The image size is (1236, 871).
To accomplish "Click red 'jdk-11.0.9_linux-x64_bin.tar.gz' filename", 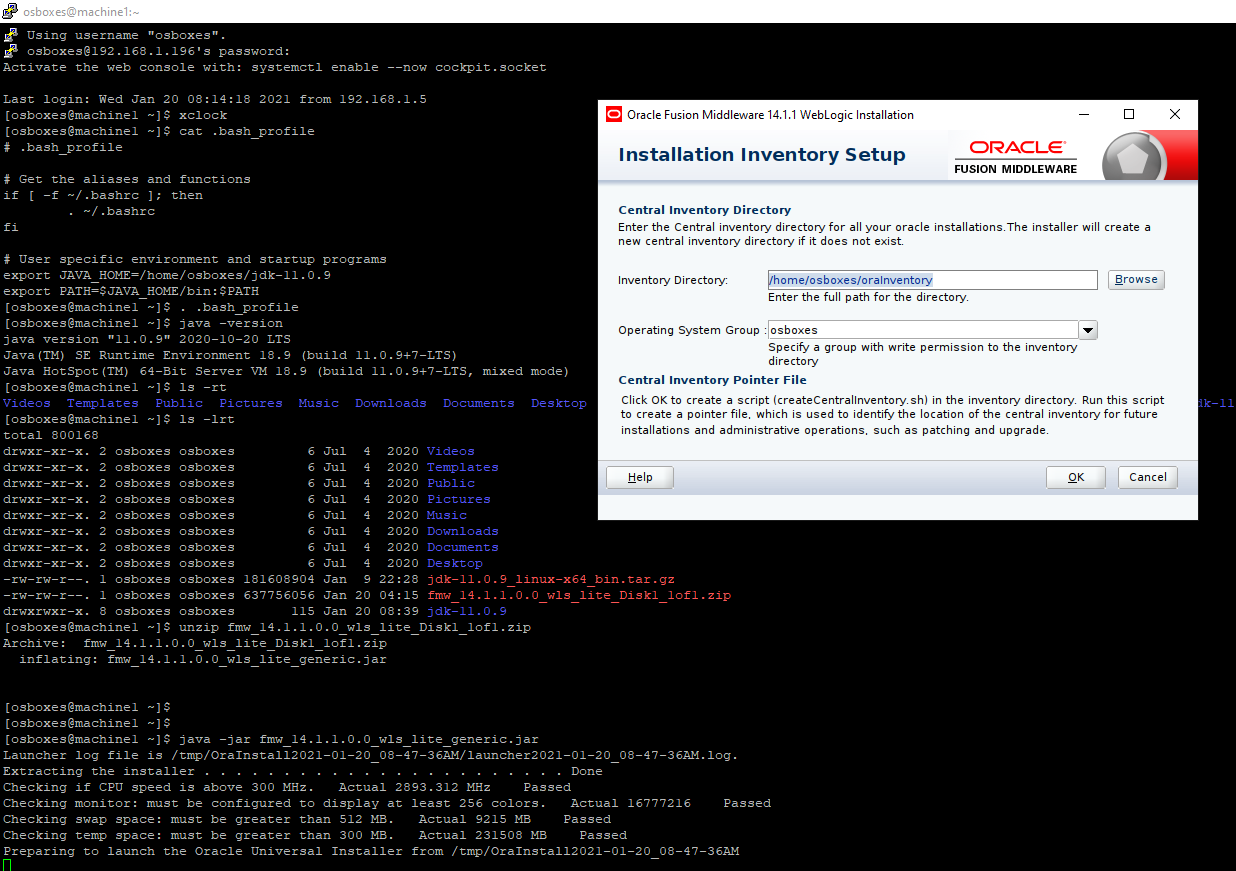I will [551, 579].
